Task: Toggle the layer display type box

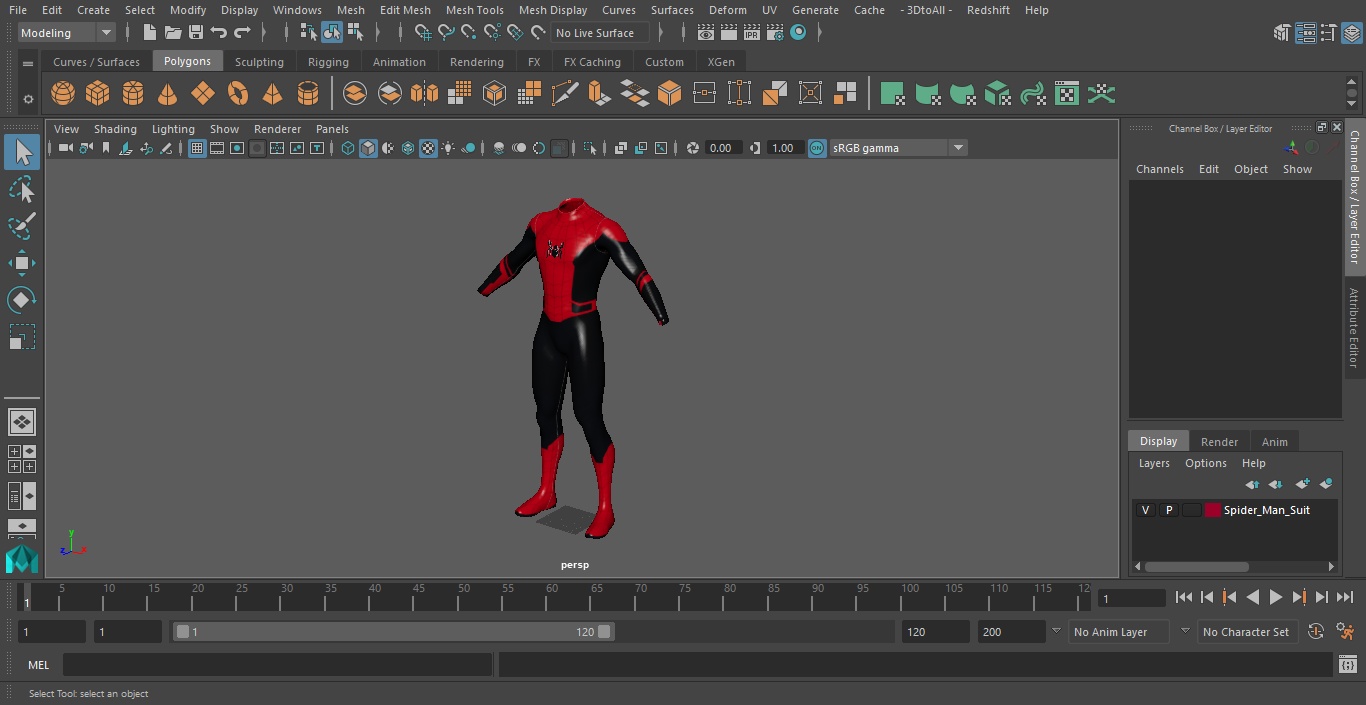Action: (x=1191, y=510)
